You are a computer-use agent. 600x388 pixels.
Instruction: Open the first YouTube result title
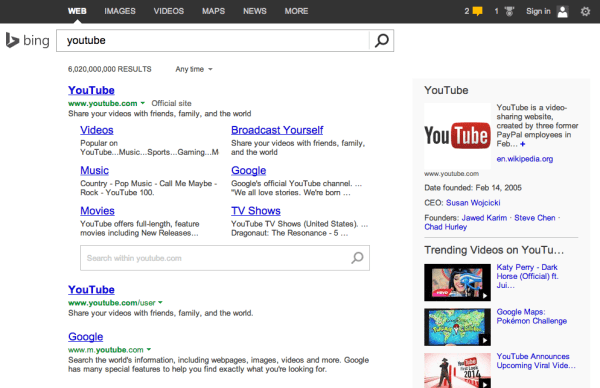coord(91,90)
